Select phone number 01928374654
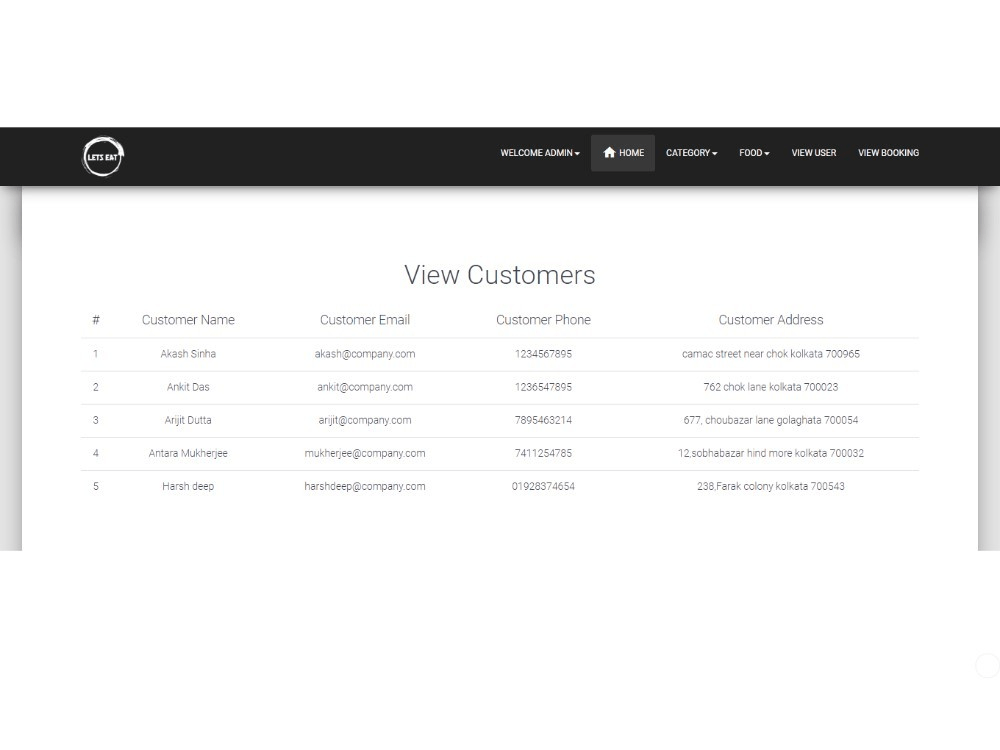This screenshot has width=1000, height=750. [543, 486]
